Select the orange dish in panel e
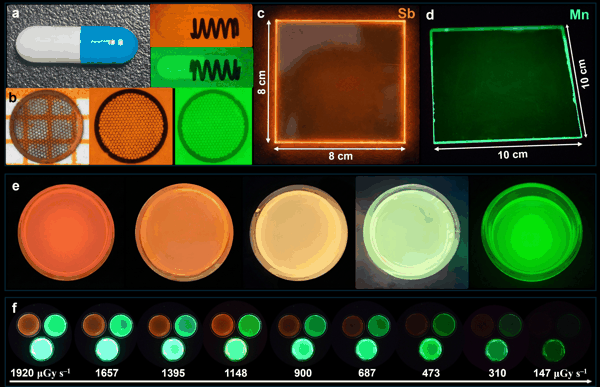 (x=184, y=232)
